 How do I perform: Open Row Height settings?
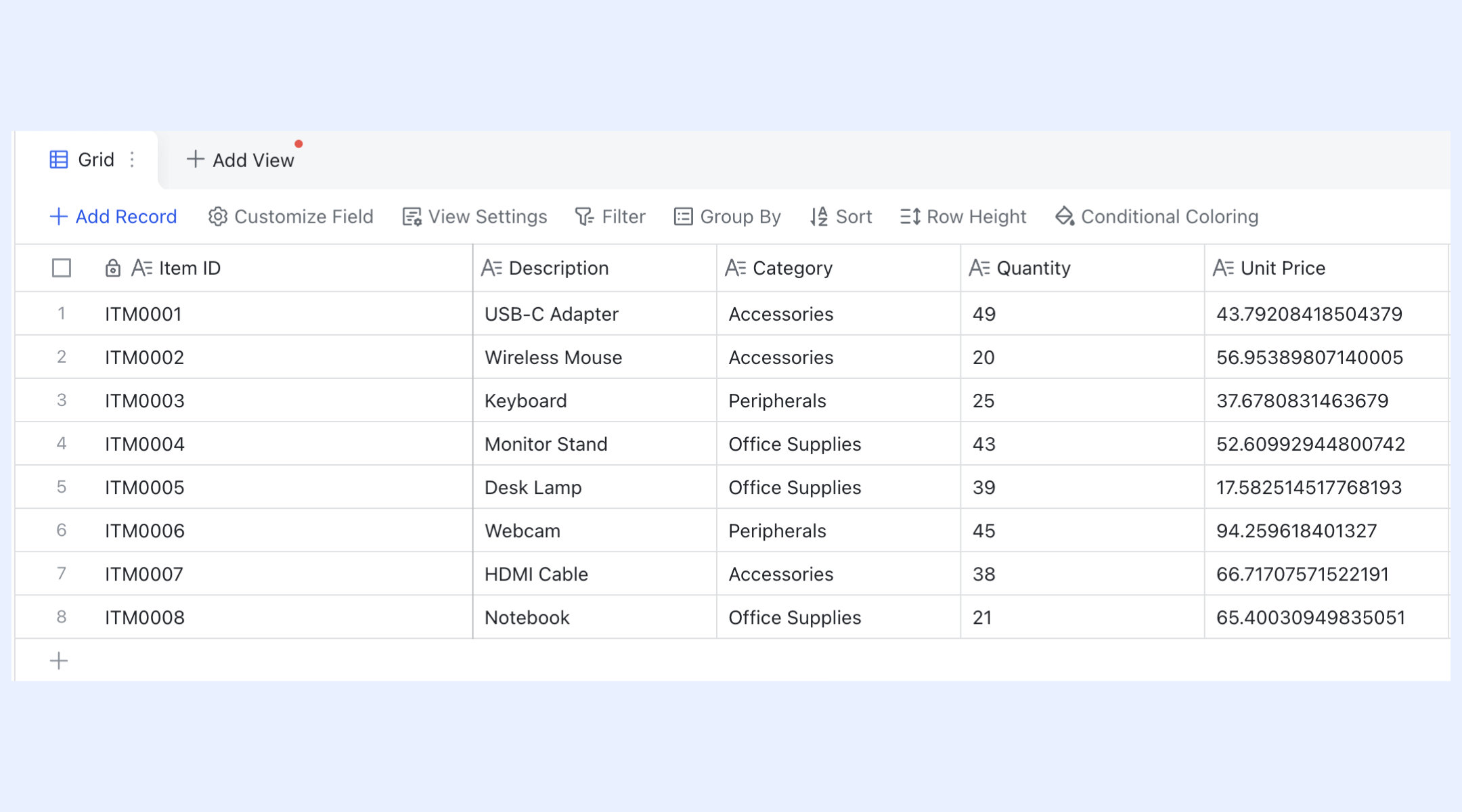point(963,217)
